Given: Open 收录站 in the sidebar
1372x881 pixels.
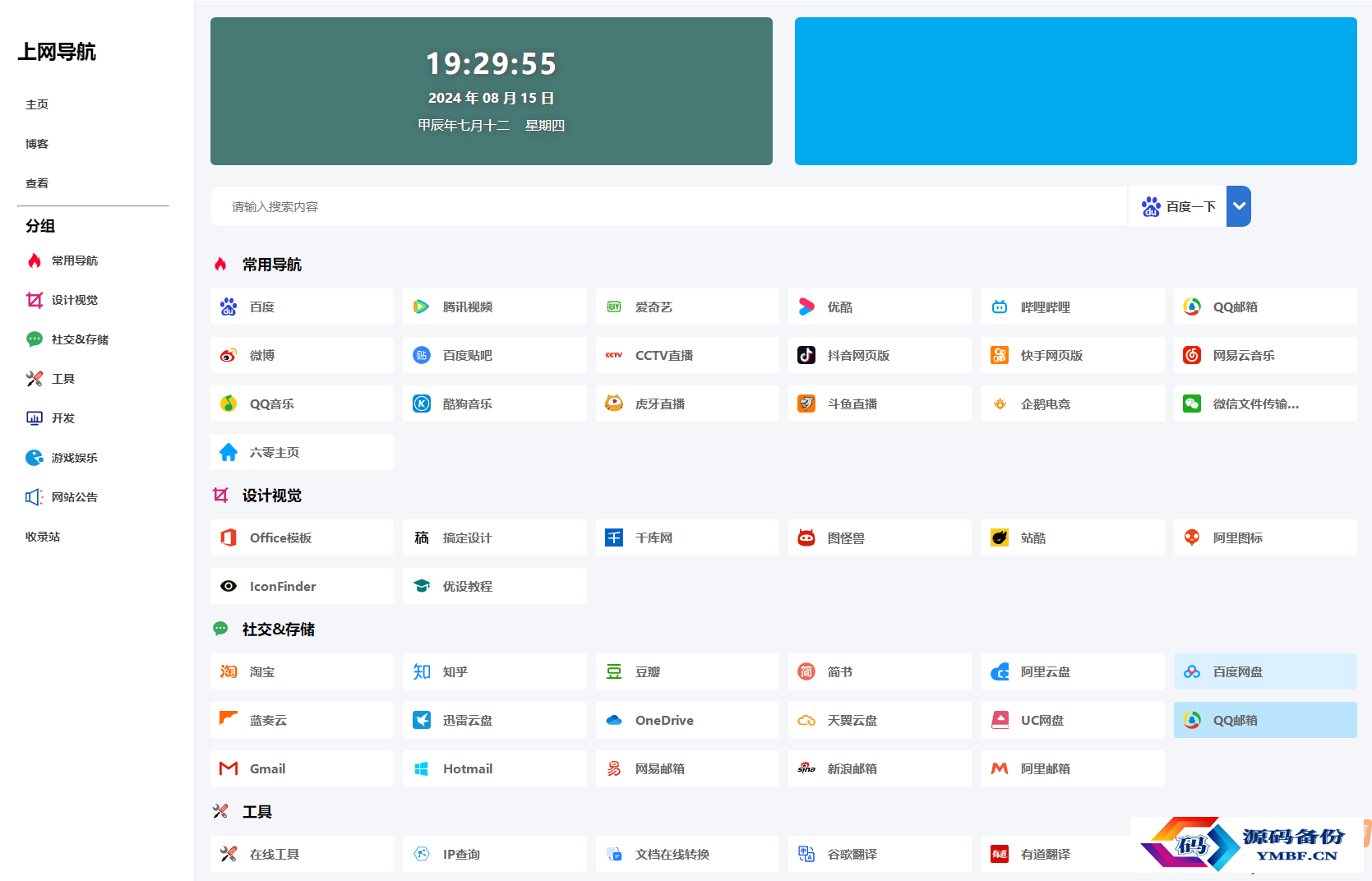Looking at the screenshot, I should 43,537.
